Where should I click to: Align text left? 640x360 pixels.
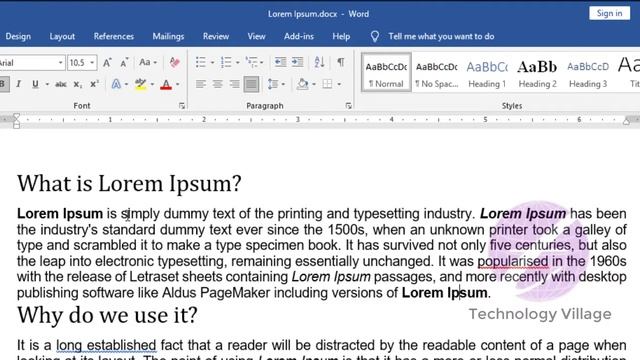[200, 84]
